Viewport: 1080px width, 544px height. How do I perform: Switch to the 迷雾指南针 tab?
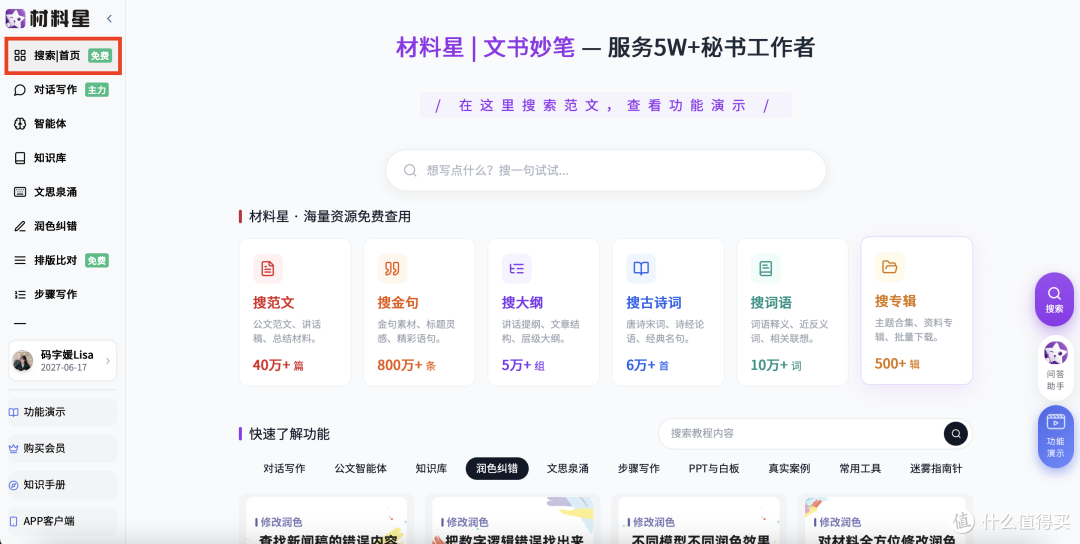936,469
